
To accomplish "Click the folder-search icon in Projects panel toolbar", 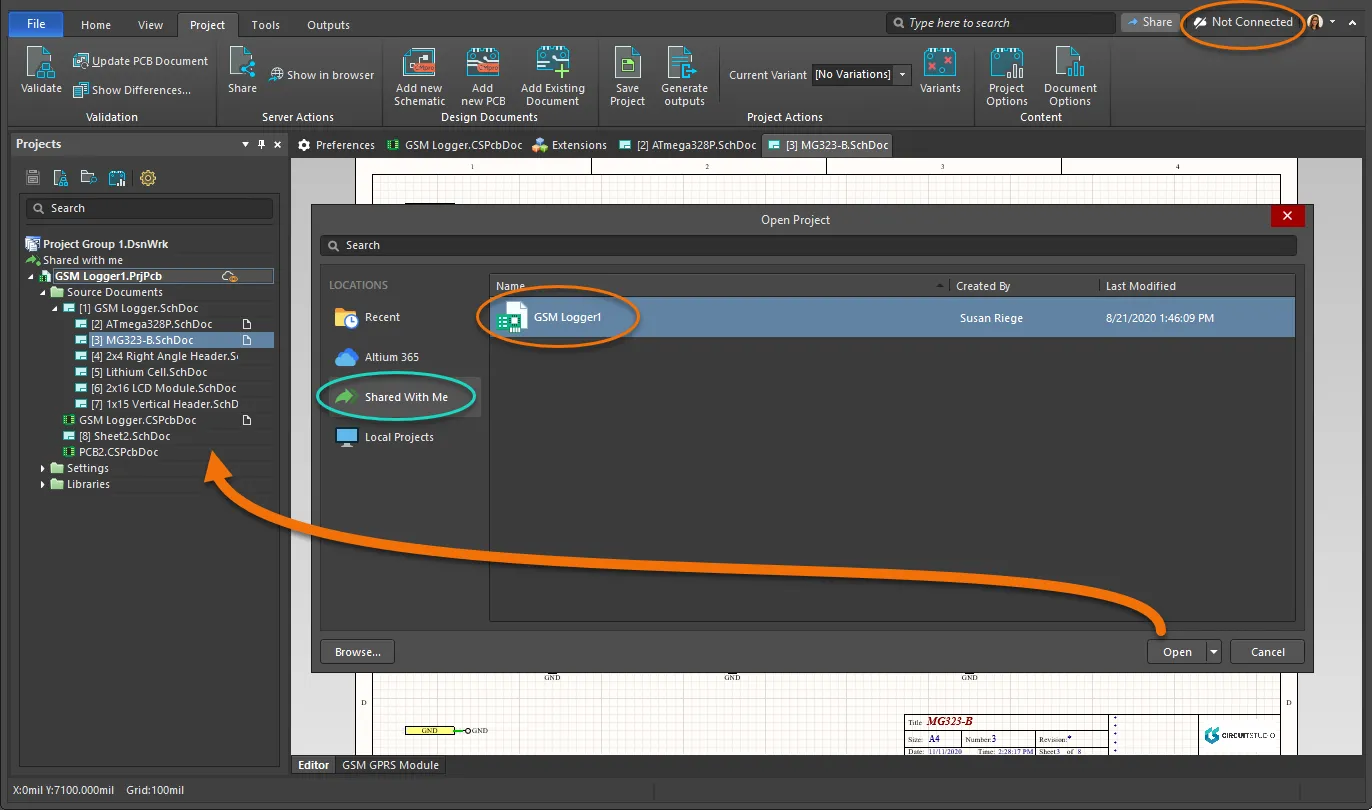I will [89, 178].
